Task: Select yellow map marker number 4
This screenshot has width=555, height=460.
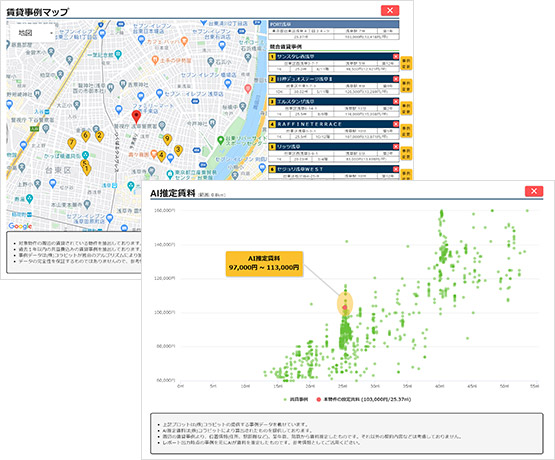Action: pyautogui.click(x=161, y=156)
